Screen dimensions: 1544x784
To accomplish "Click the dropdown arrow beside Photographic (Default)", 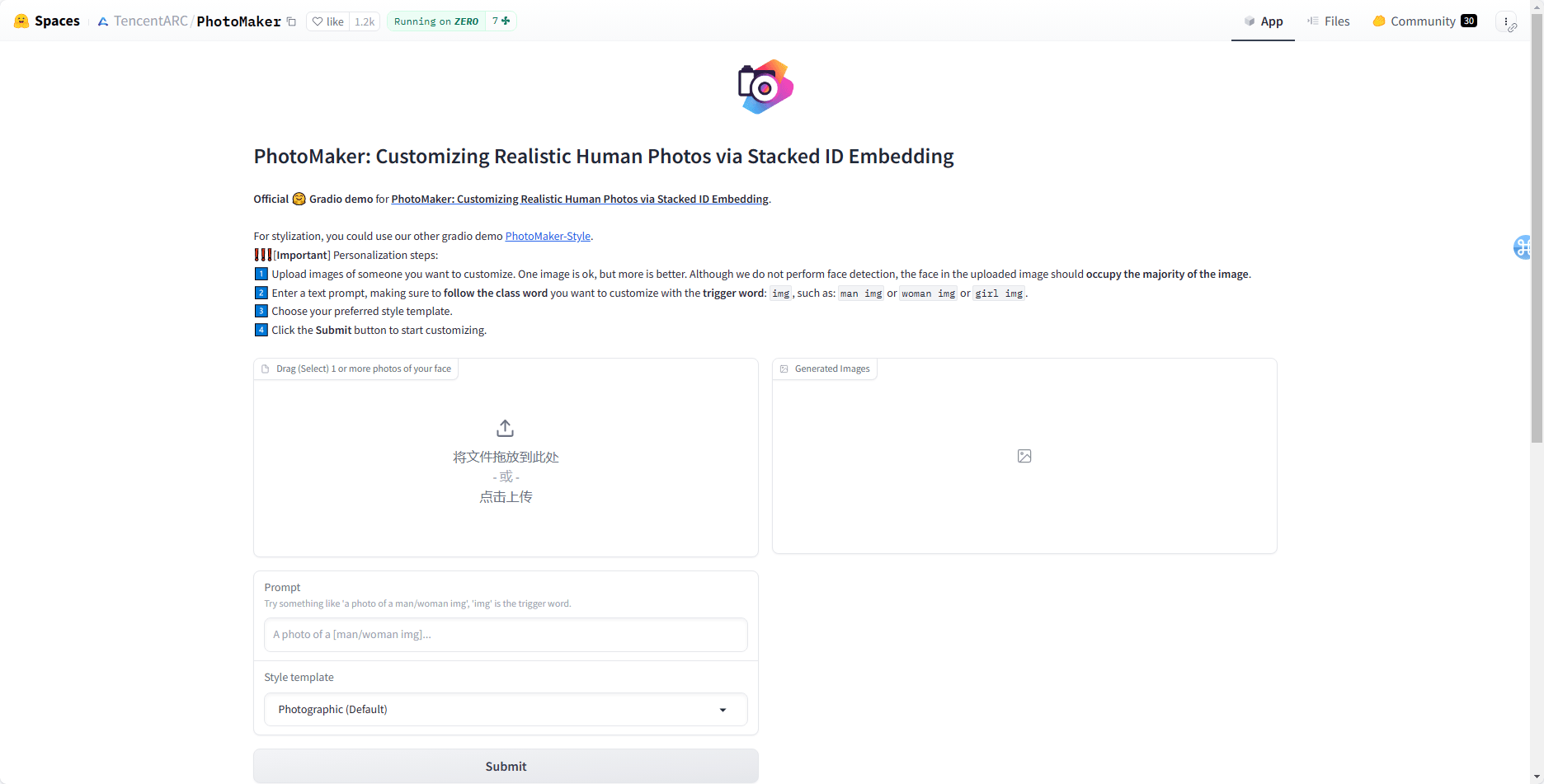I will click(x=723, y=710).
